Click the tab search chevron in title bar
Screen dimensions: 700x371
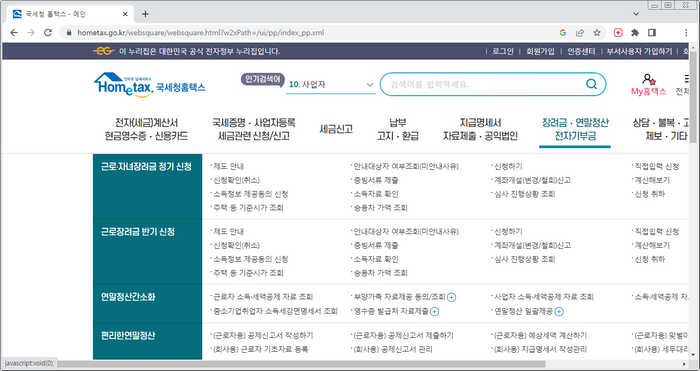point(636,14)
